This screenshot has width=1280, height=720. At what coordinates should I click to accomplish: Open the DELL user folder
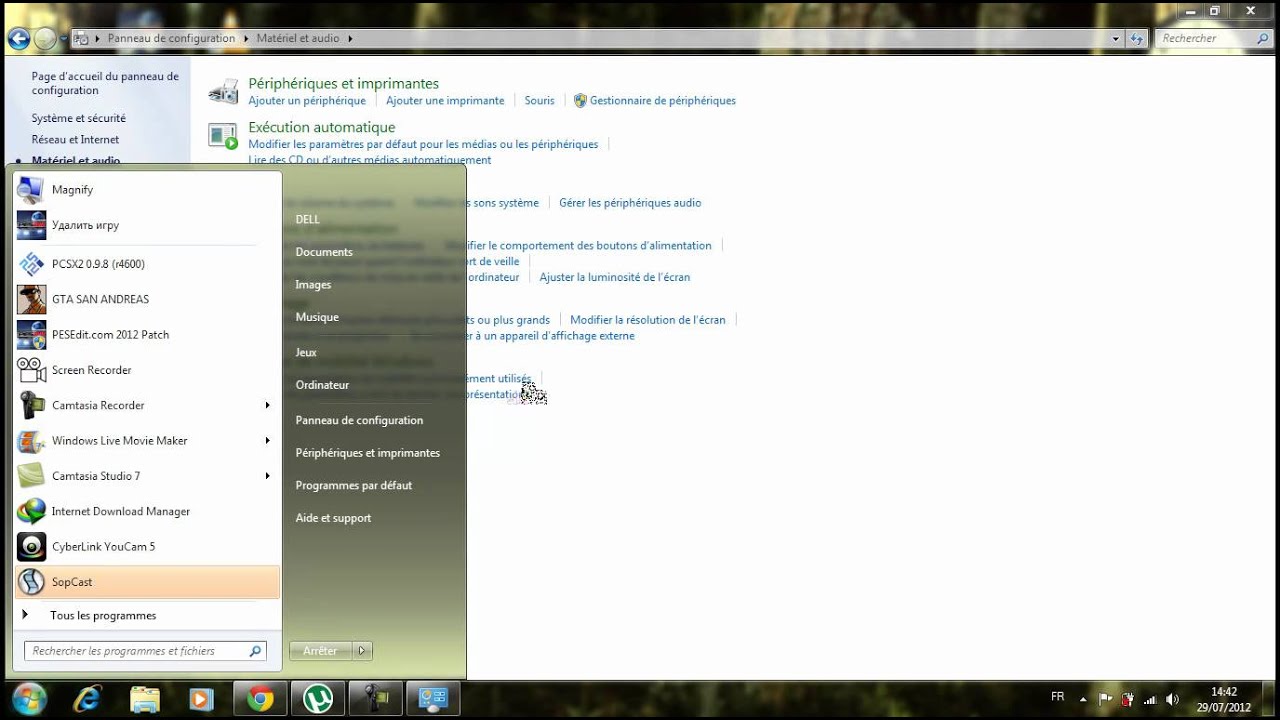tap(307, 219)
